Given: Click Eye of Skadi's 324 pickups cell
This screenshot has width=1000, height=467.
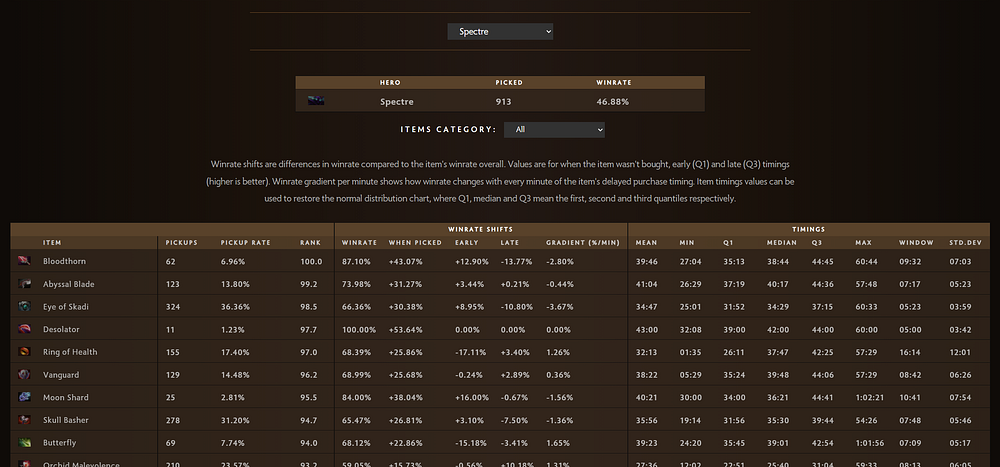Looking at the screenshot, I should 173,306.
